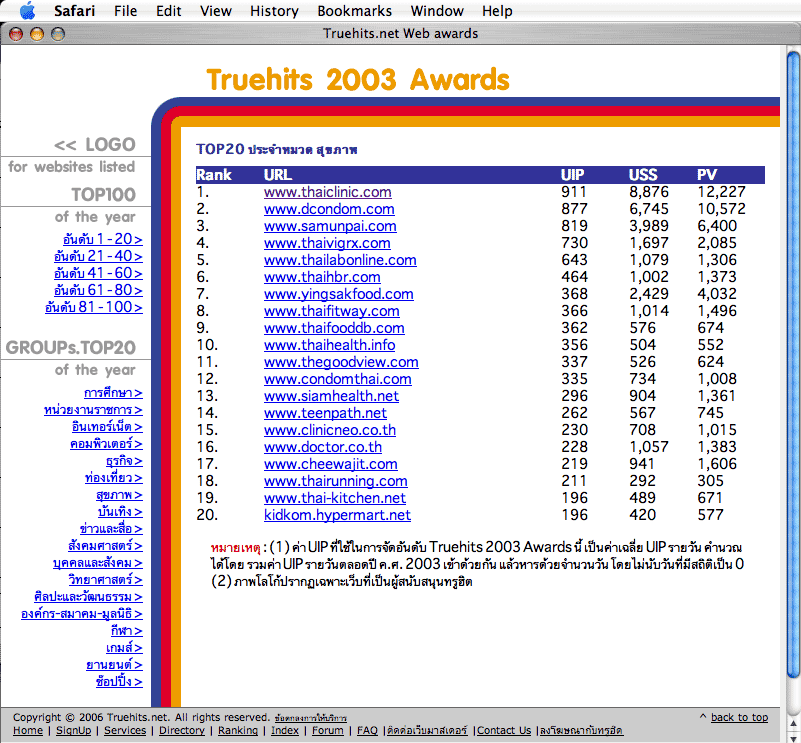Show Top100 ranks 21-40
This screenshot has height=743, width=801.
[x=98, y=256]
